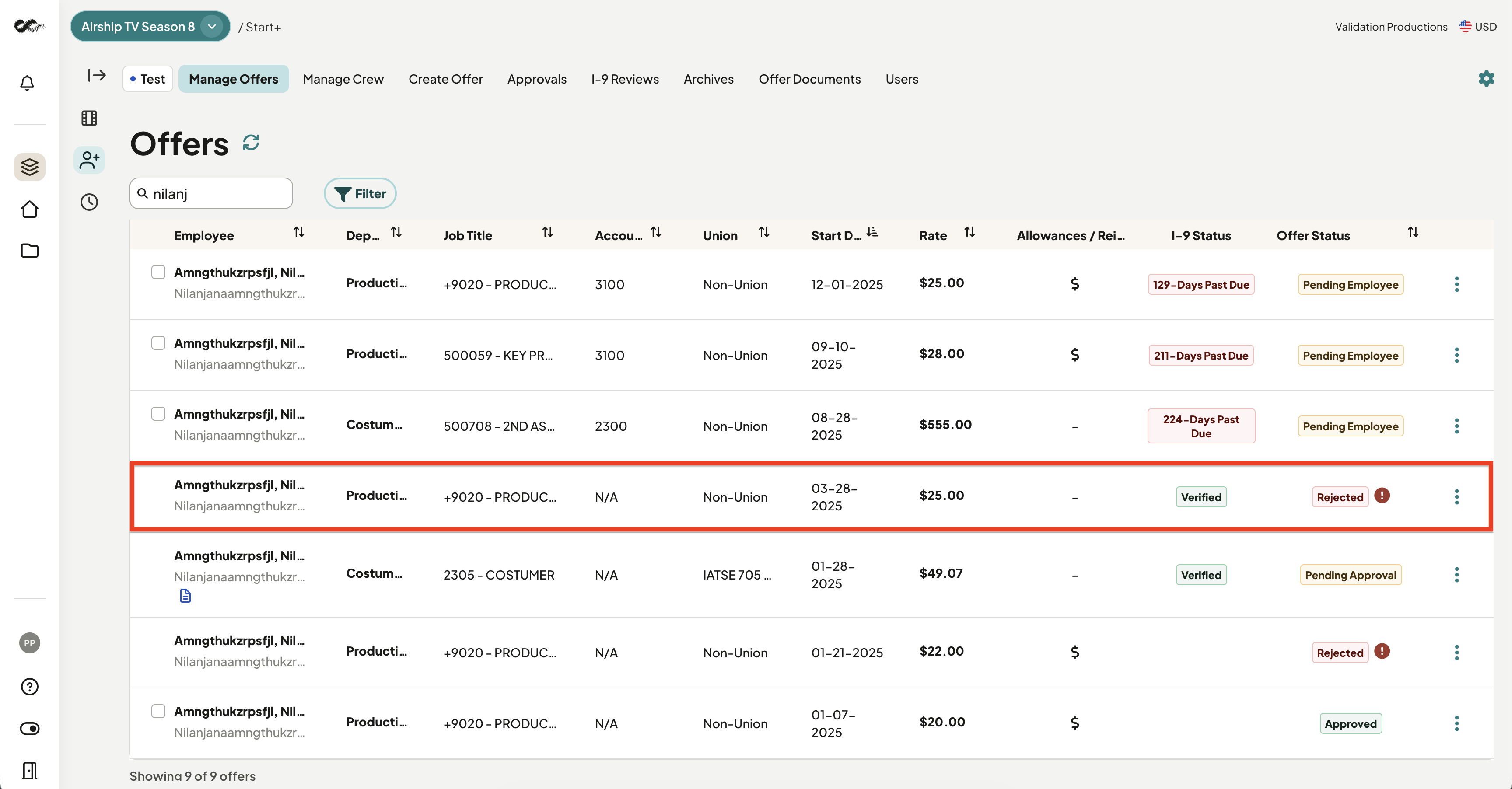Viewport: 1512px width, 789px height.
Task: Select the add person icon
Action: click(89, 160)
